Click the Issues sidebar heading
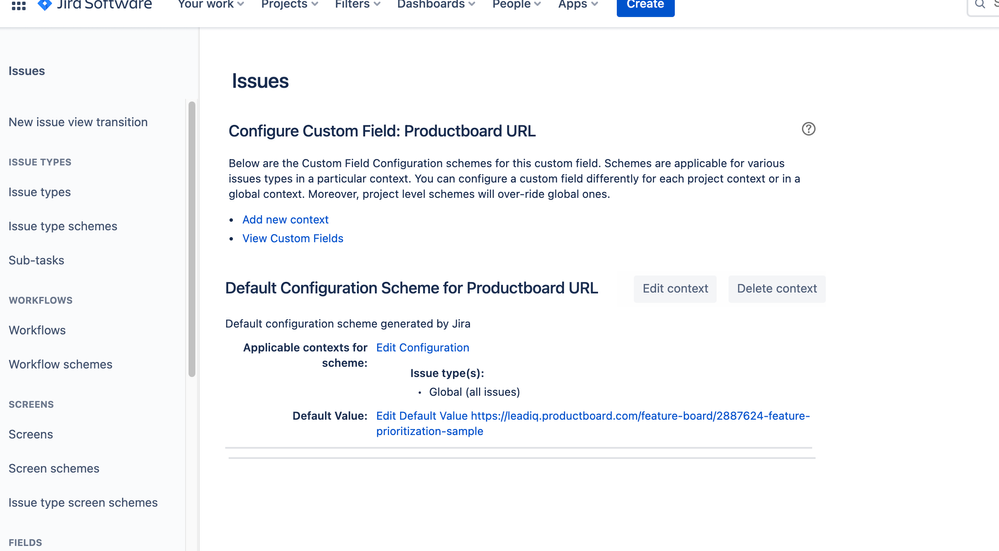The image size is (999, 551). [27, 71]
